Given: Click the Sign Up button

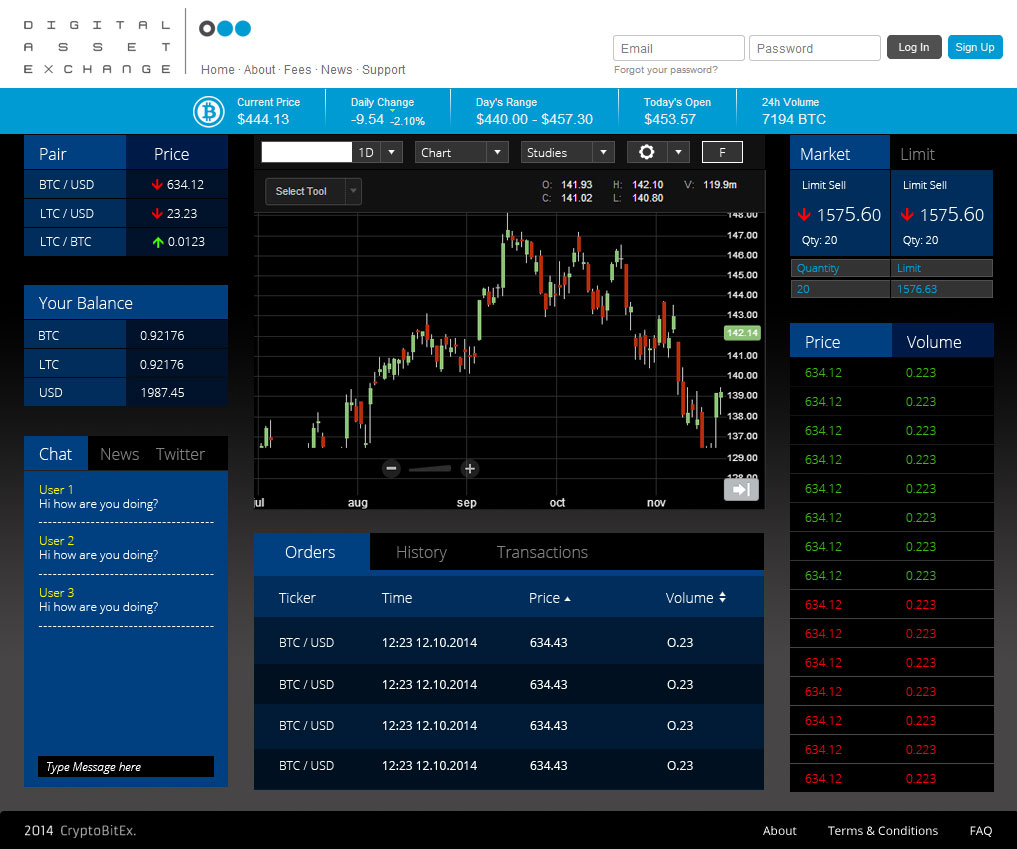Looking at the screenshot, I should tap(975, 47).
